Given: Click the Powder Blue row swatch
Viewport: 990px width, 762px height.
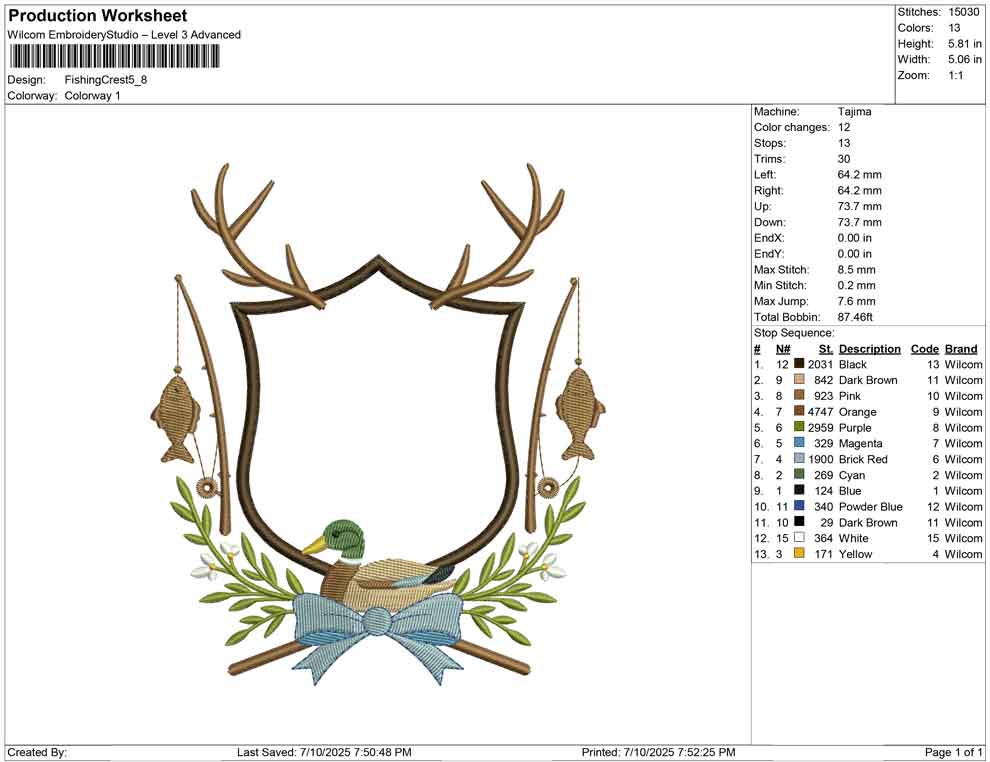Looking at the screenshot, I should pos(799,506).
